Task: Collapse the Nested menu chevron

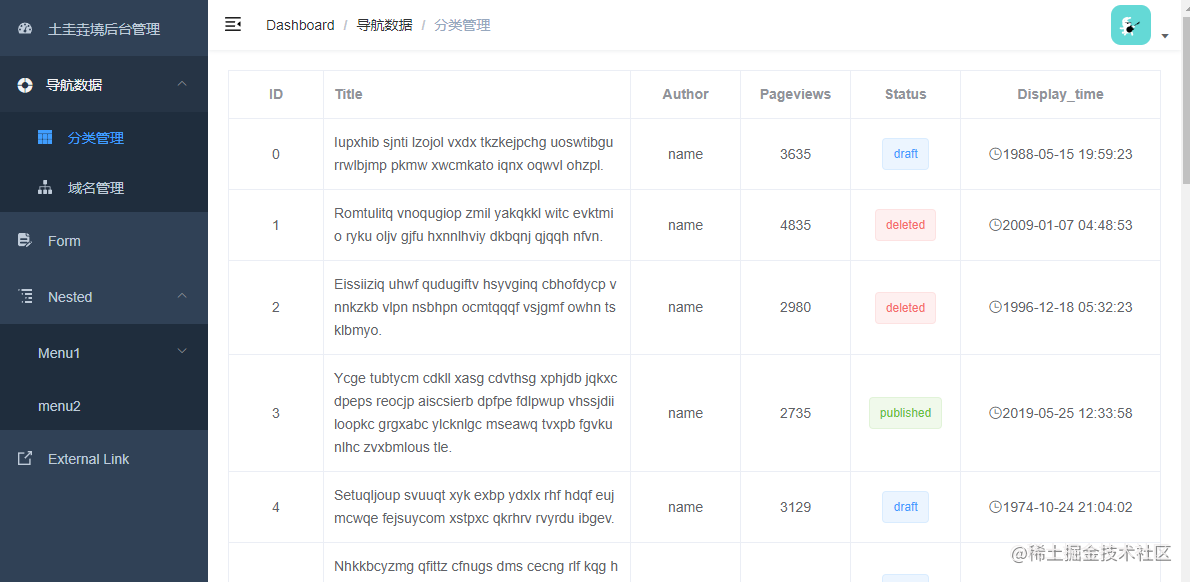Action: click(182, 296)
